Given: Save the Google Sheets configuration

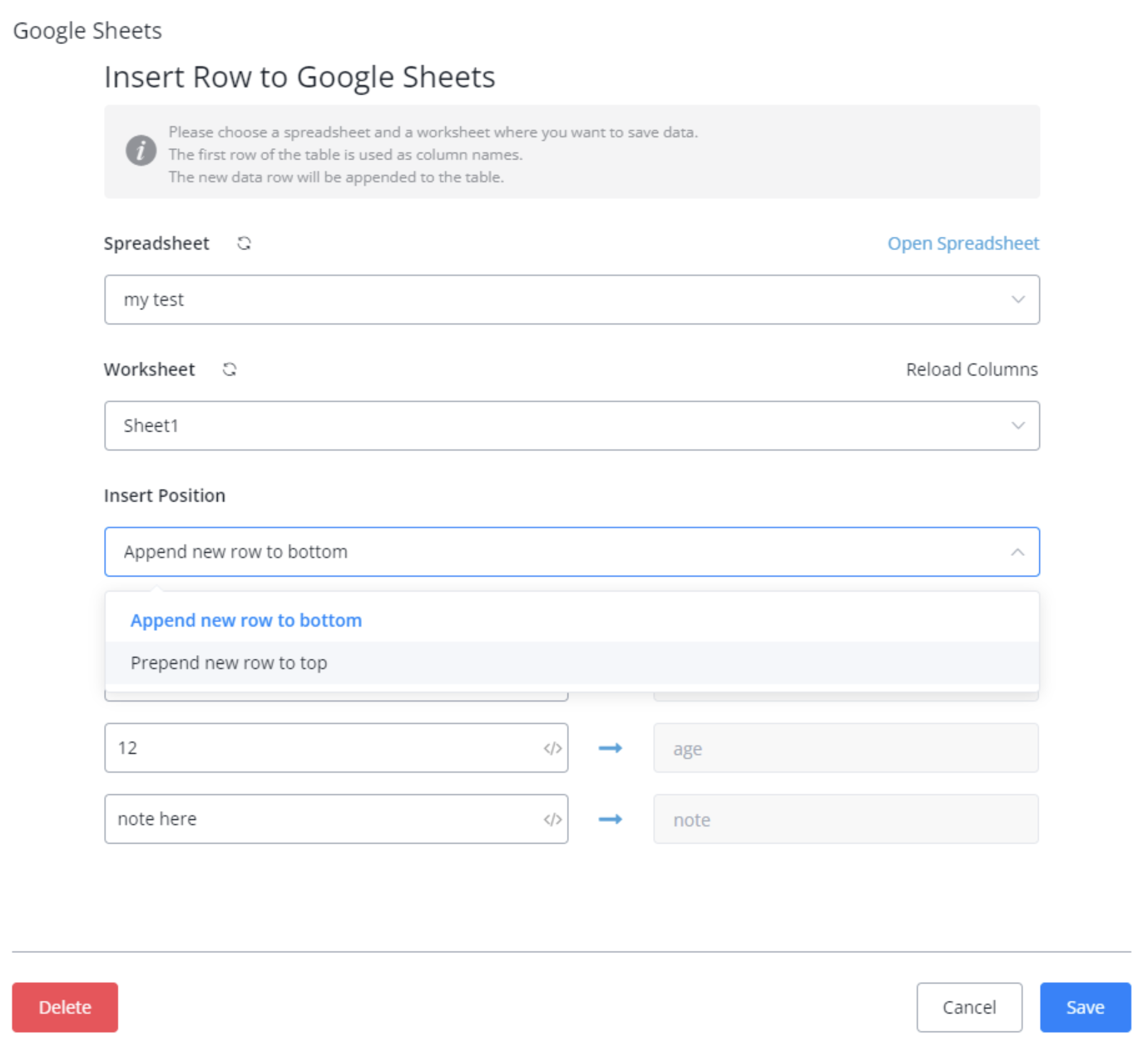Looking at the screenshot, I should [1085, 1007].
